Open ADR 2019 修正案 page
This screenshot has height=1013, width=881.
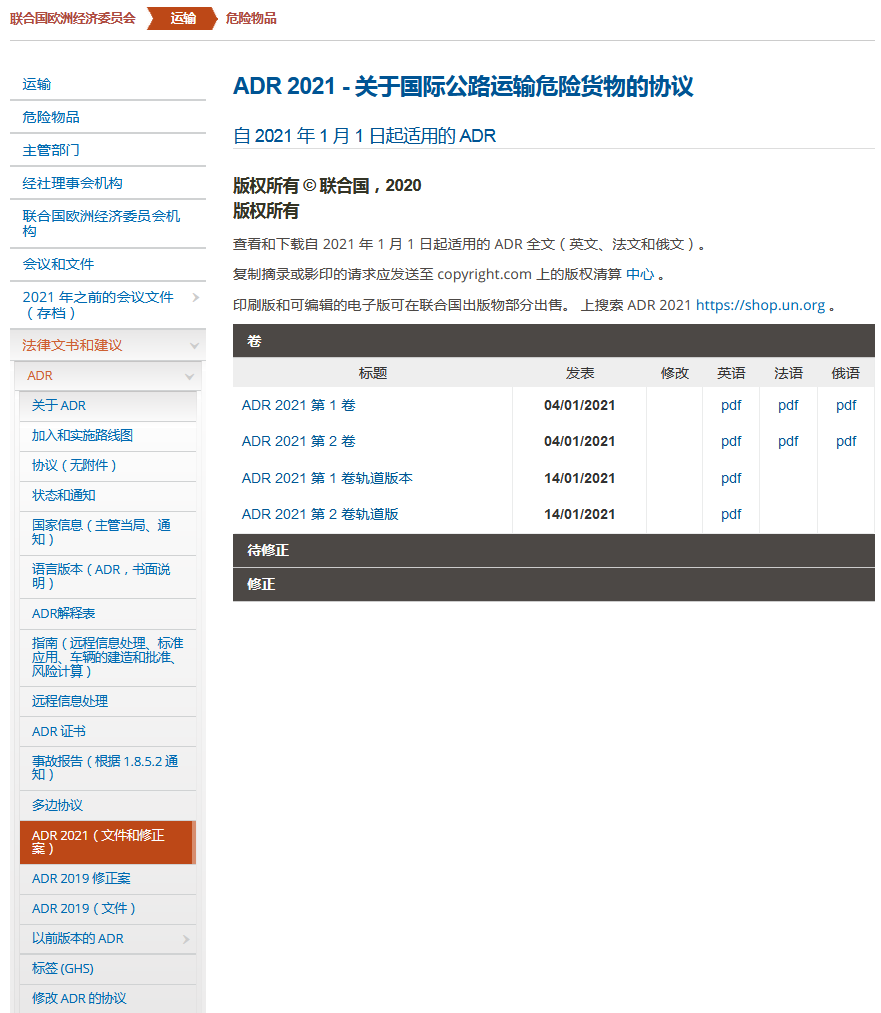tap(81, 879)
